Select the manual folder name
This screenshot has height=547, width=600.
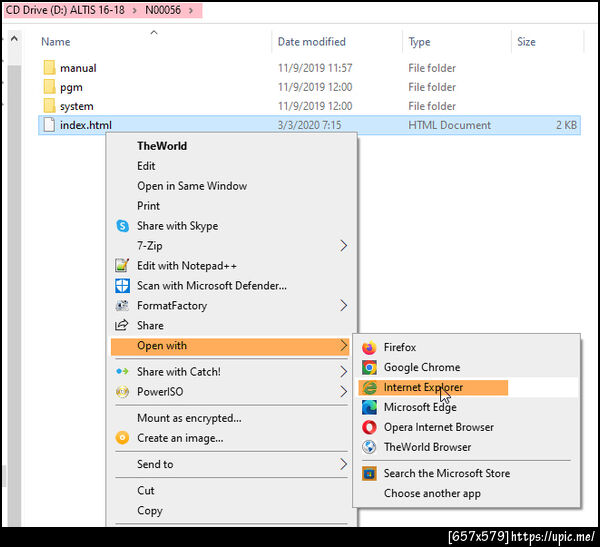coord(78,68)
